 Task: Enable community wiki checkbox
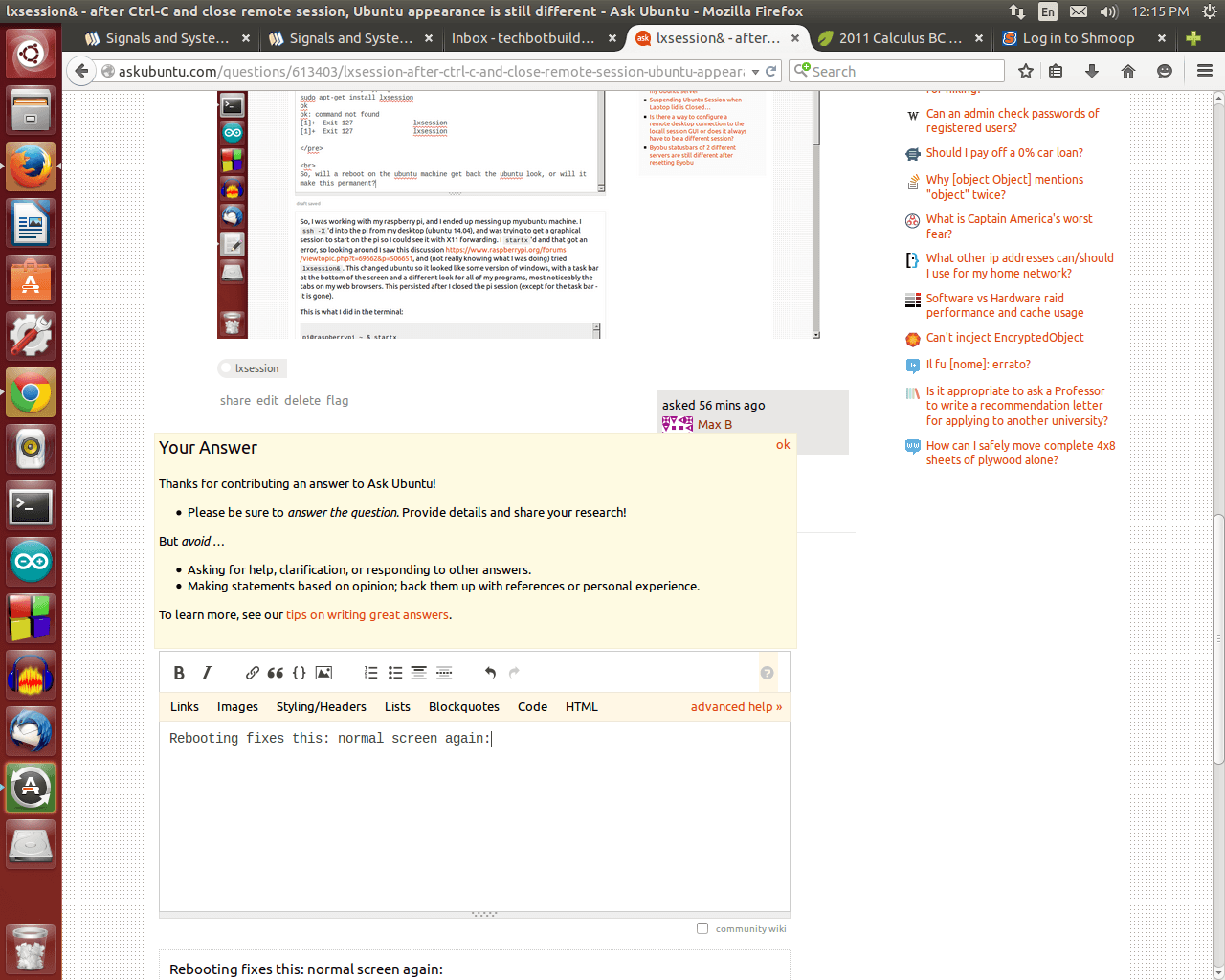[702, 928]
